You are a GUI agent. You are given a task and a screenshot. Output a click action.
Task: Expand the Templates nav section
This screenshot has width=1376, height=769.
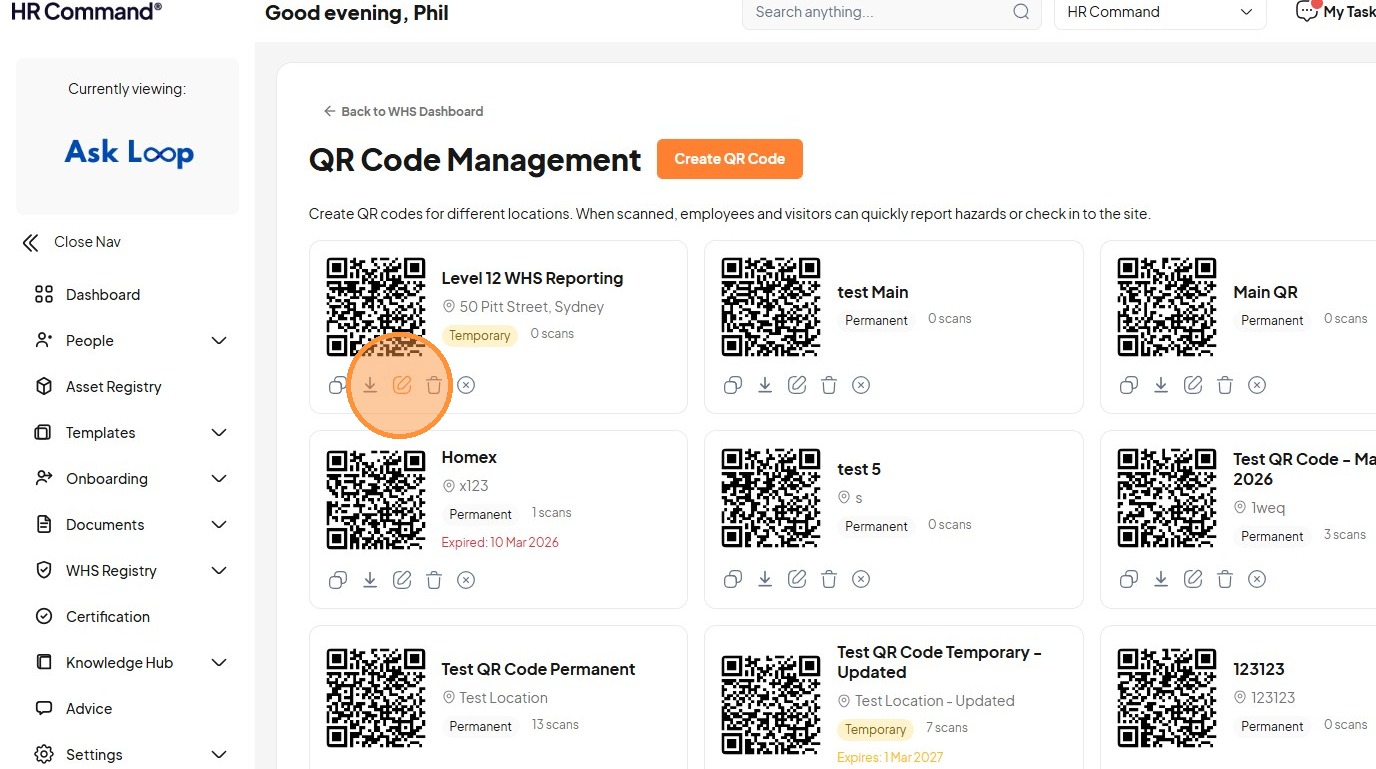click(219, 433)
